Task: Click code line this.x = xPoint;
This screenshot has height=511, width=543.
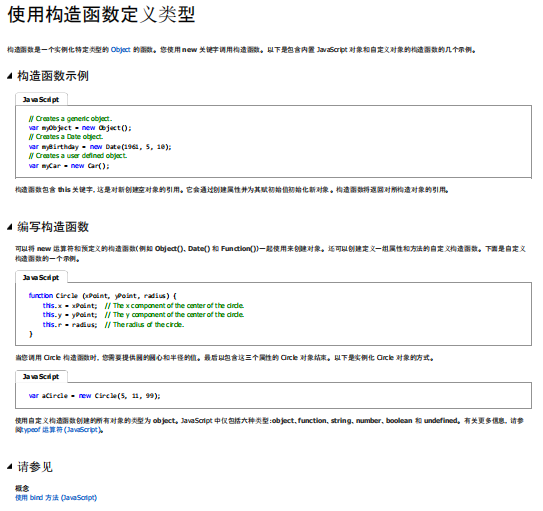Action: click(70, 306)
